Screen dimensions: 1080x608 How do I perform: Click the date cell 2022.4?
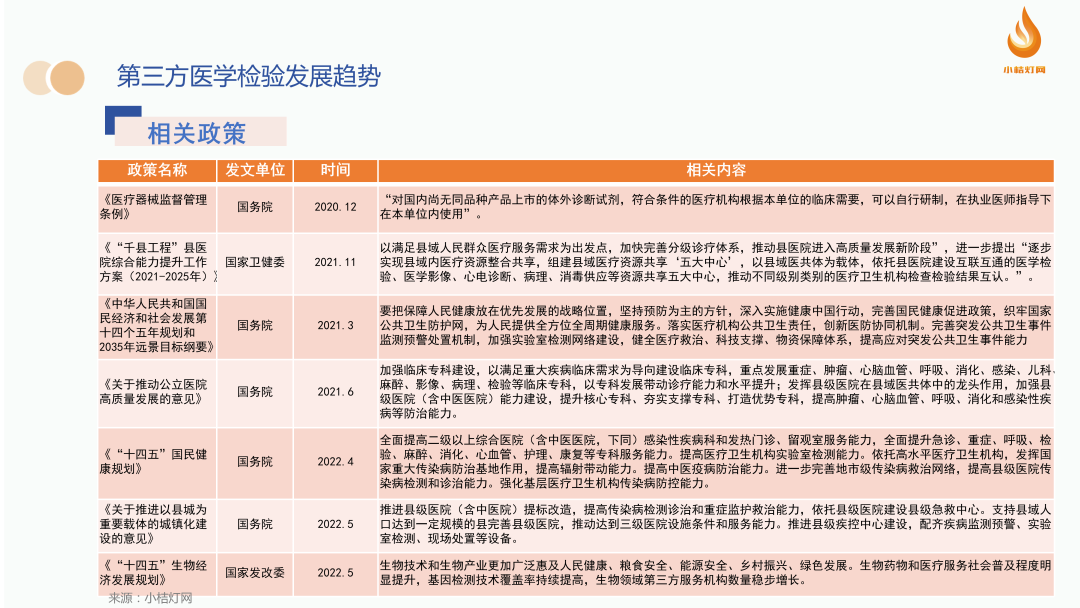coord(335,461)
